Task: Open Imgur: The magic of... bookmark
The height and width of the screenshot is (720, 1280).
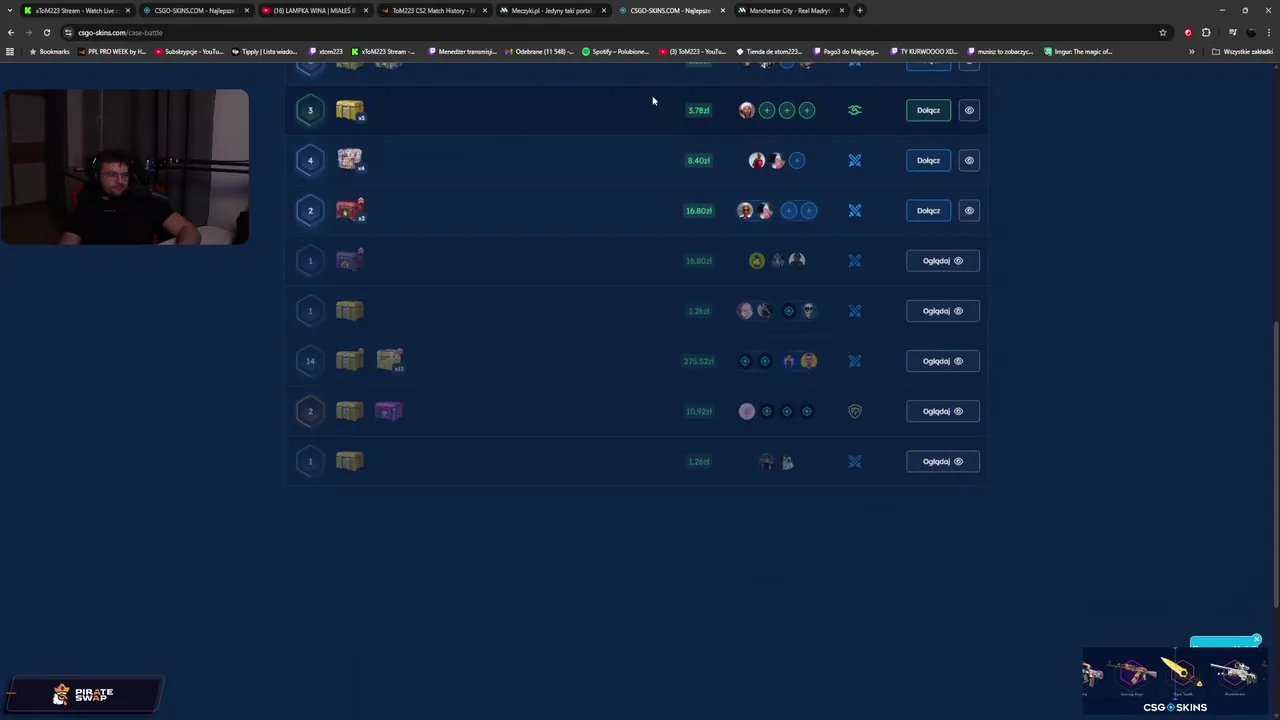Action: (1078, 51)
